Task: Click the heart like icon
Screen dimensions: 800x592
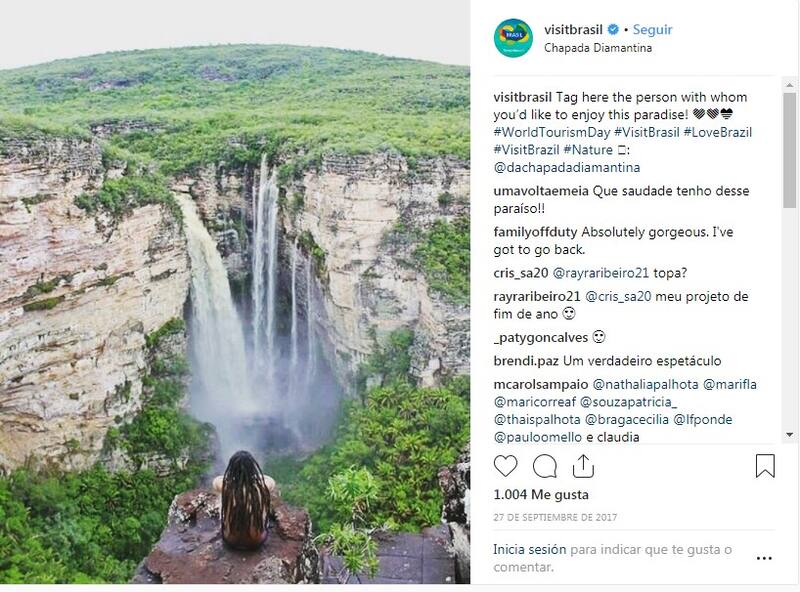Action: 506,466
